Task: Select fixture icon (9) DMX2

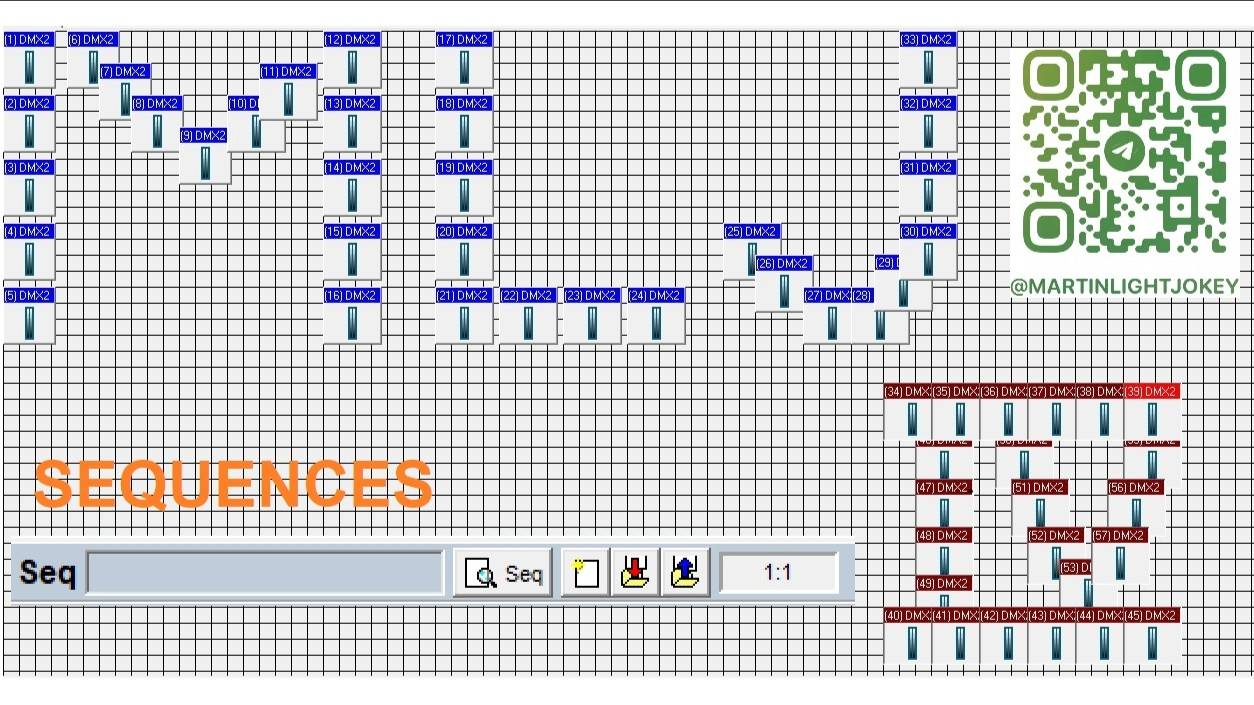Action: click(205, 156)
